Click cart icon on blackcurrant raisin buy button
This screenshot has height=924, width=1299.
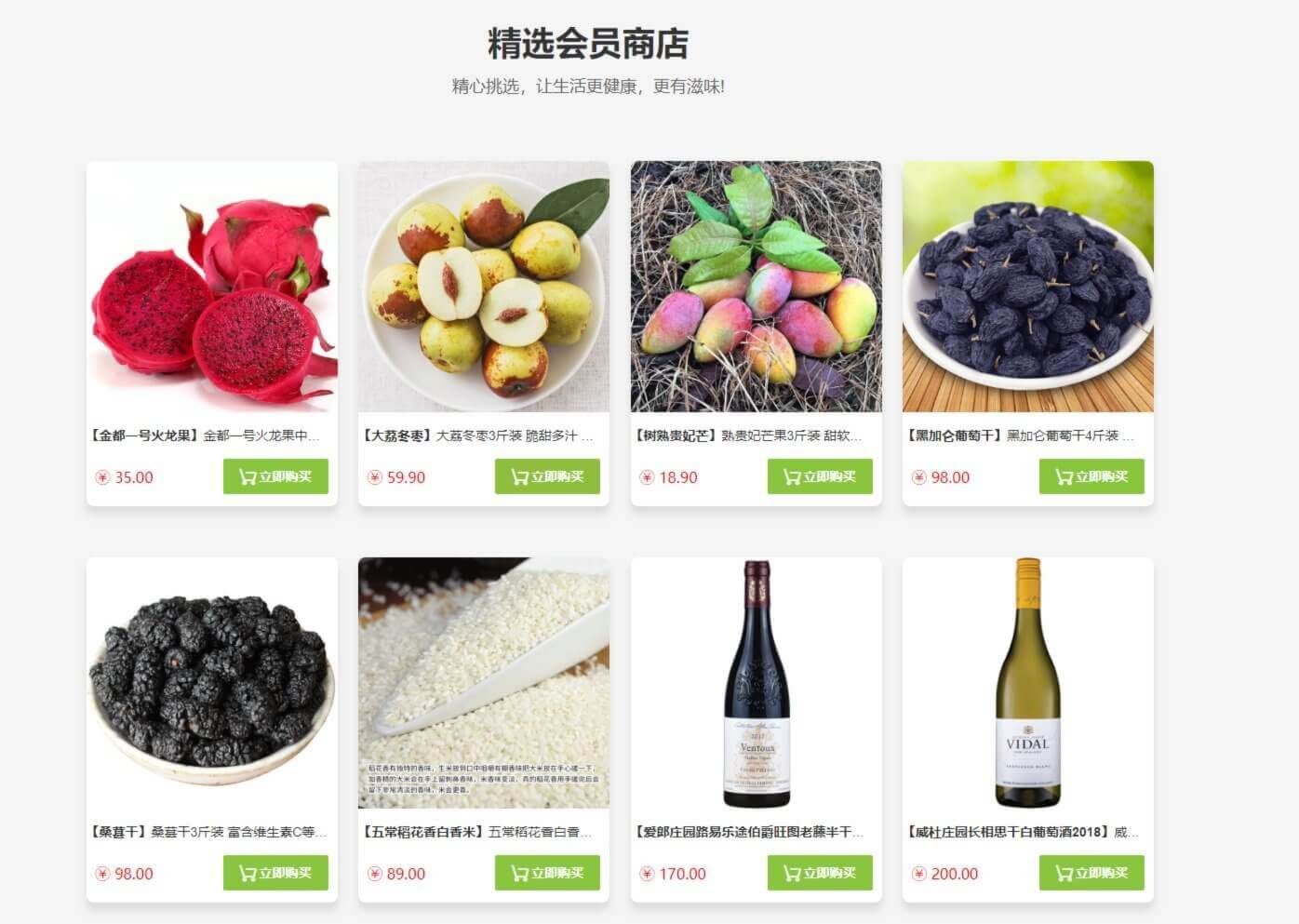[1064, 477]
